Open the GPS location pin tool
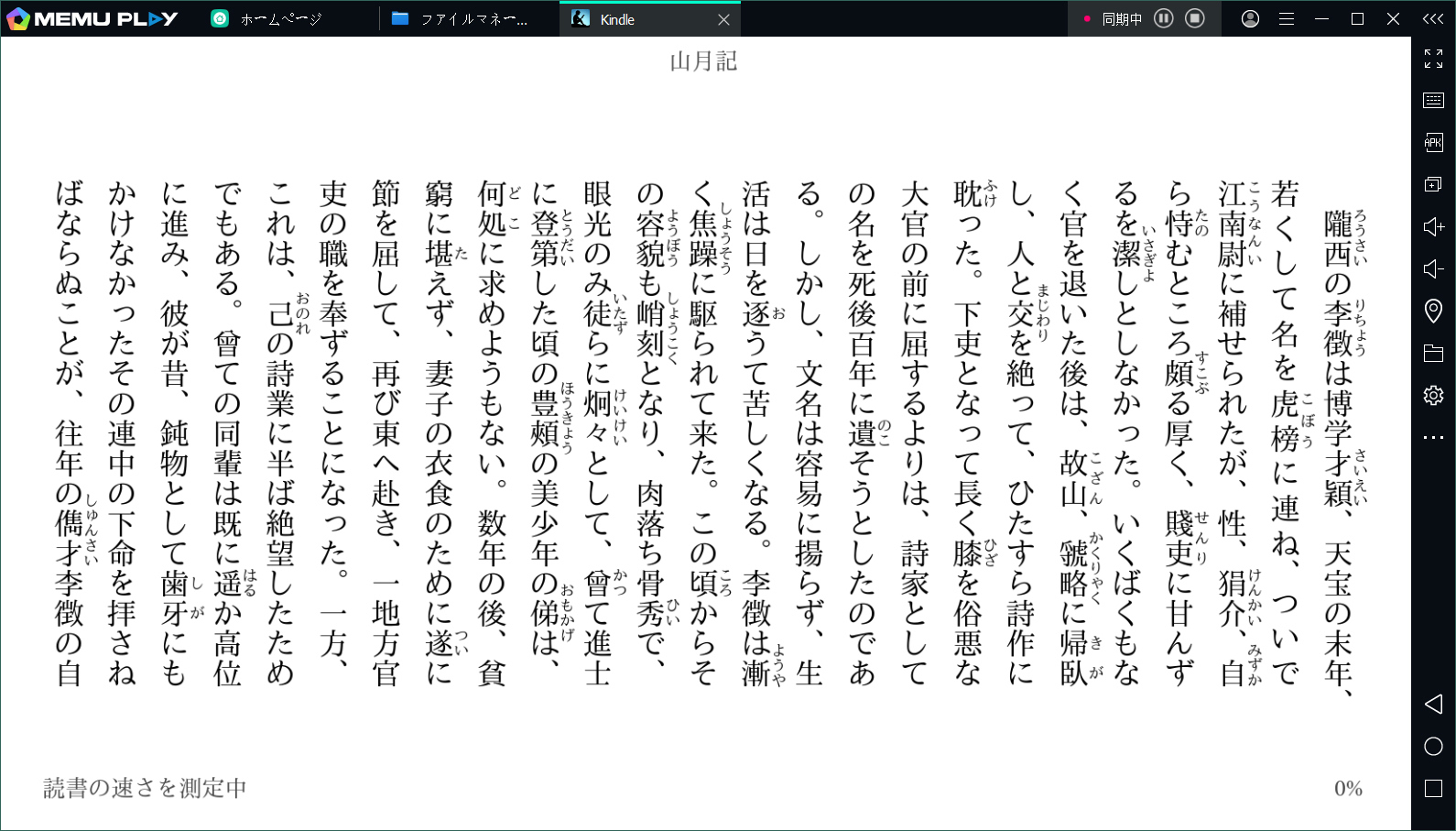 pyautogui.click(x=1434, y=311)
